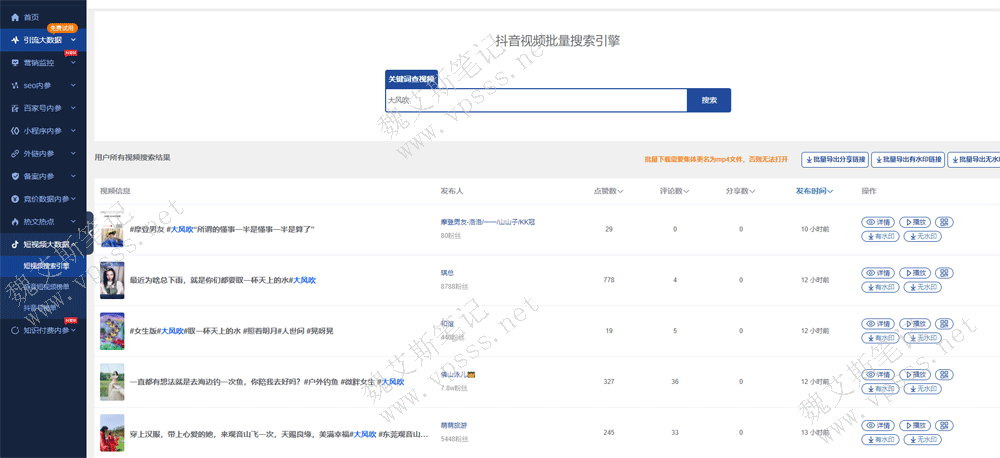This screenshot has height=458, width=1000.
Task: Open thumbnail of the 户外钓鱼 video
Action: 112,382
